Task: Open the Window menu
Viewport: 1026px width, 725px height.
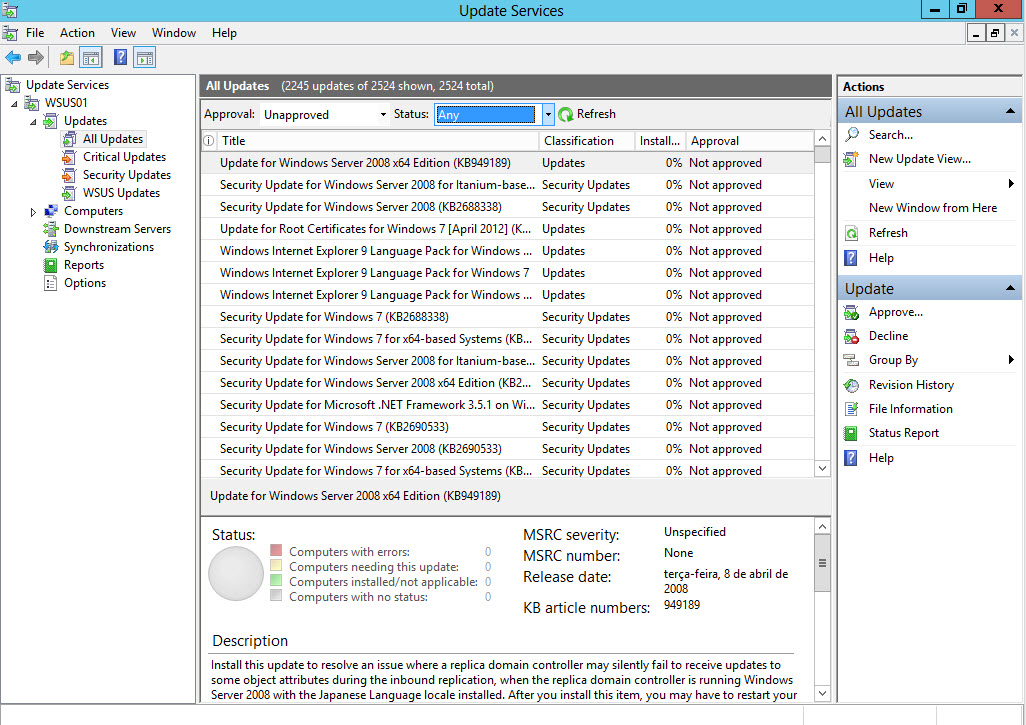Action: click(174, 33)
